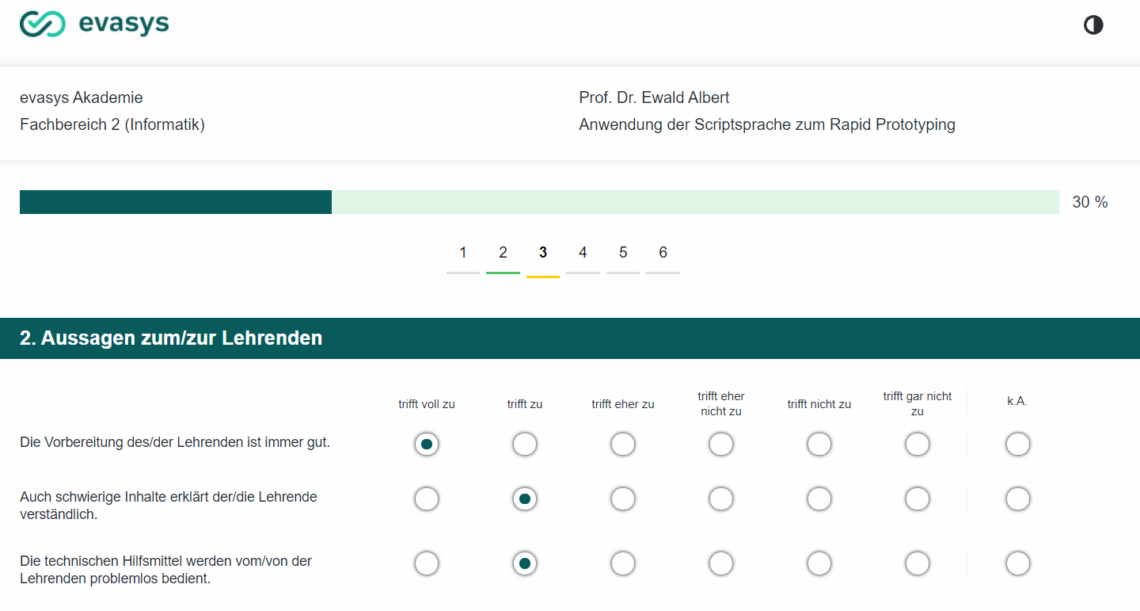The image size is (1140, 611).
Task: Mark 'k.A.' for Vorbereitung statement
Action: (1017, 444)
